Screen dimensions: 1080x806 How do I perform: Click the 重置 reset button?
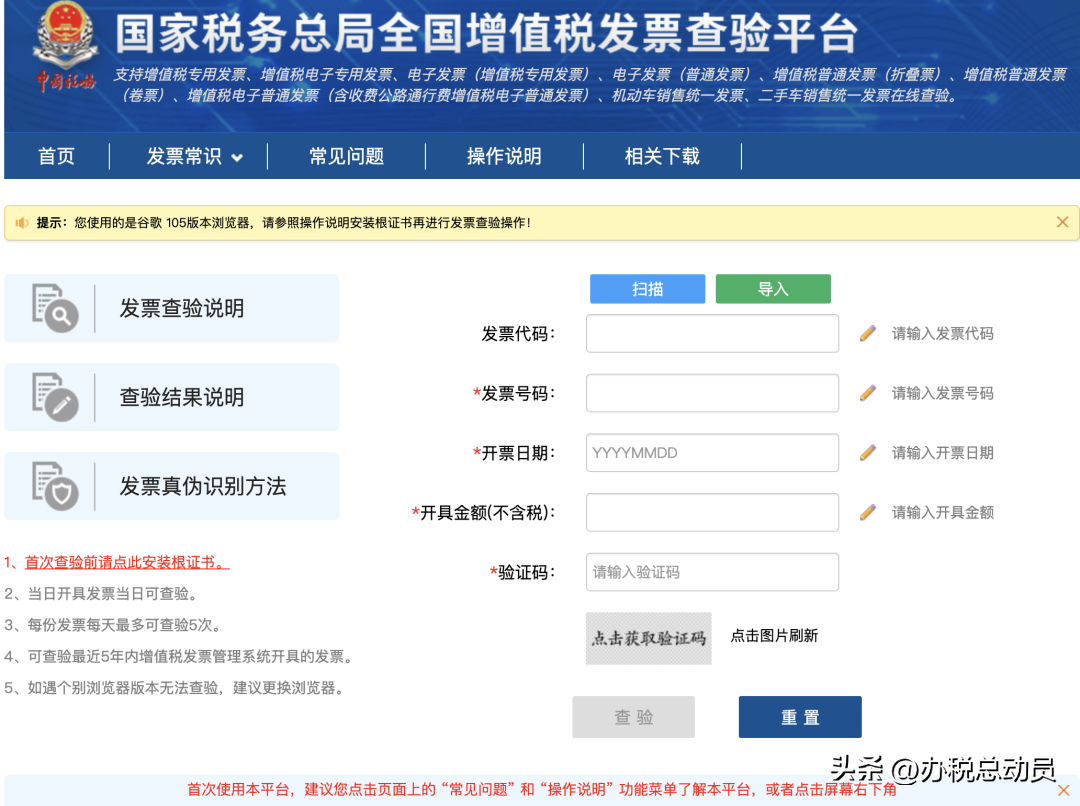click(800, 717)
